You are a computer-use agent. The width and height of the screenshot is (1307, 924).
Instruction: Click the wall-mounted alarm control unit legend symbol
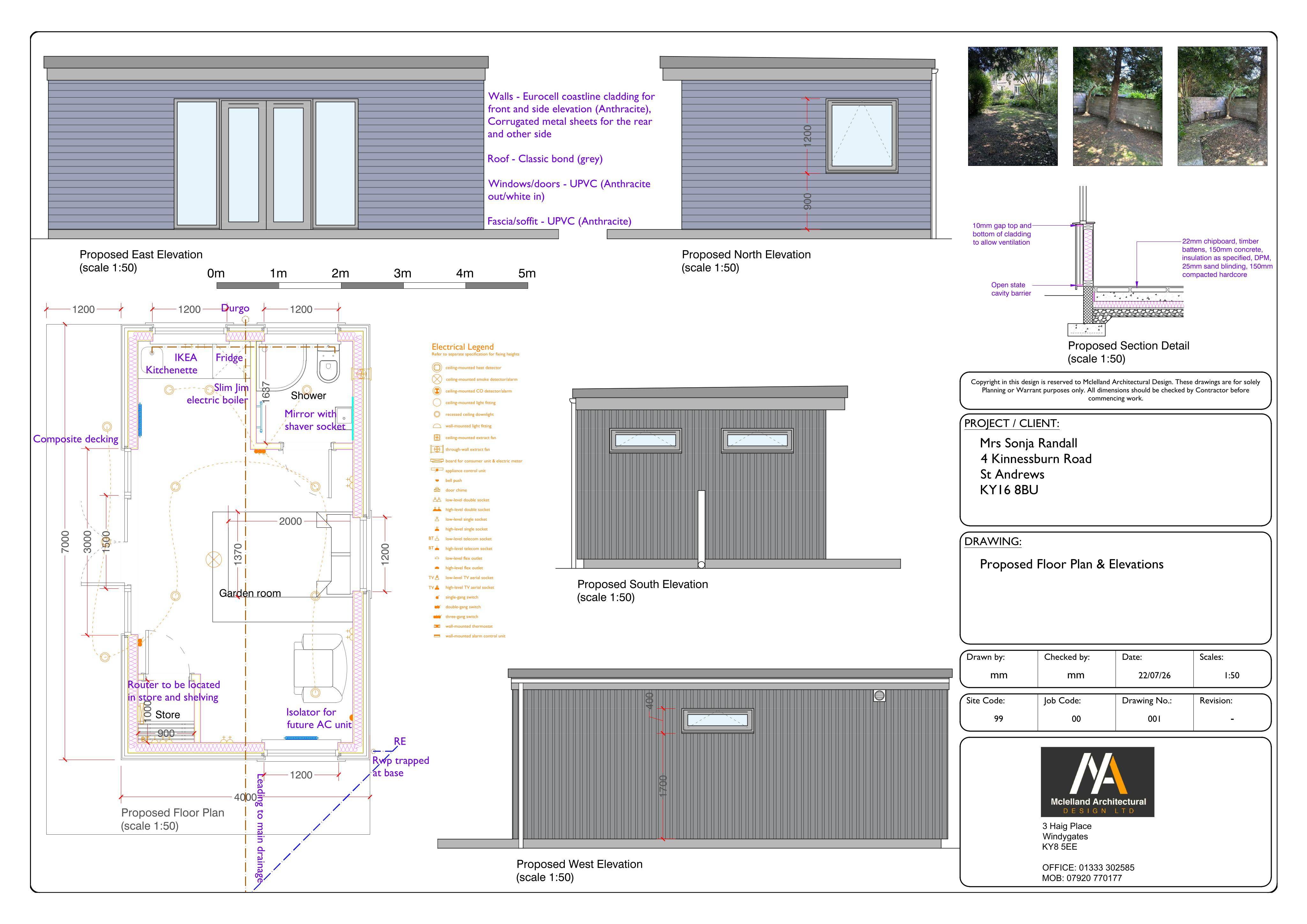pyautogui.click(x=437, y=636)
